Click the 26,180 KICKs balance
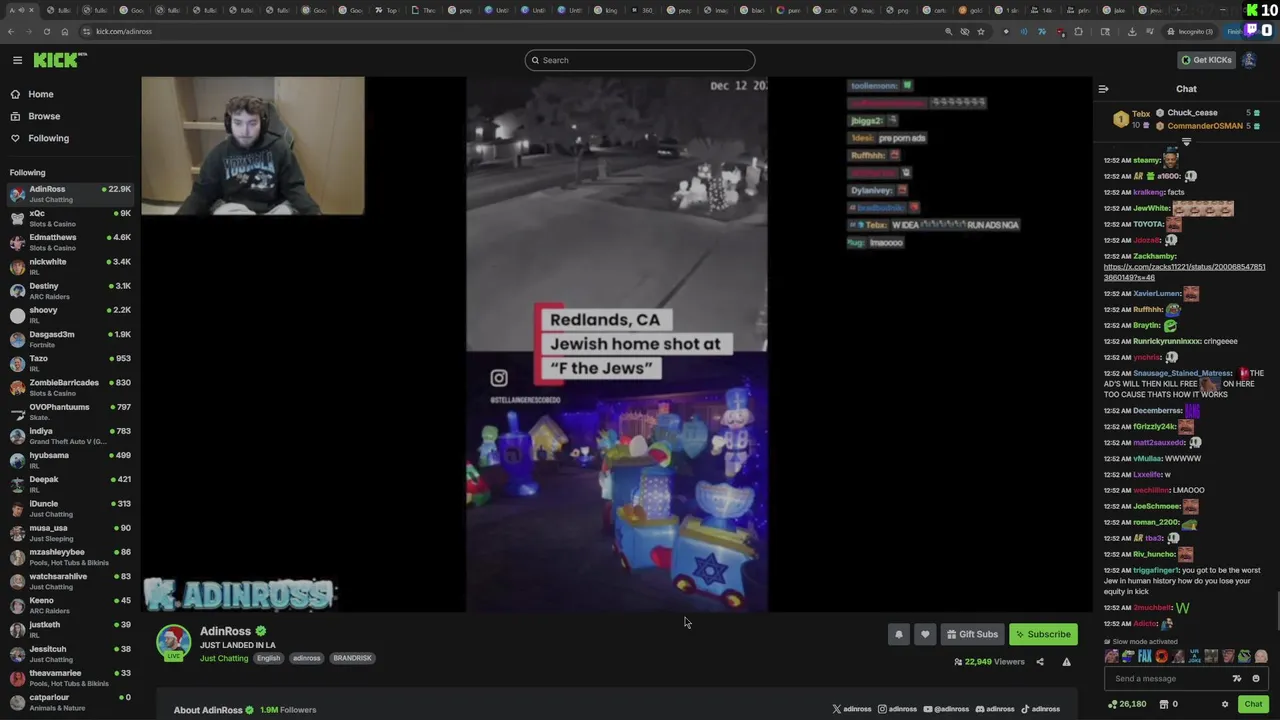The height and width of the screenshot is (720, 1280). coord(1126,704)
